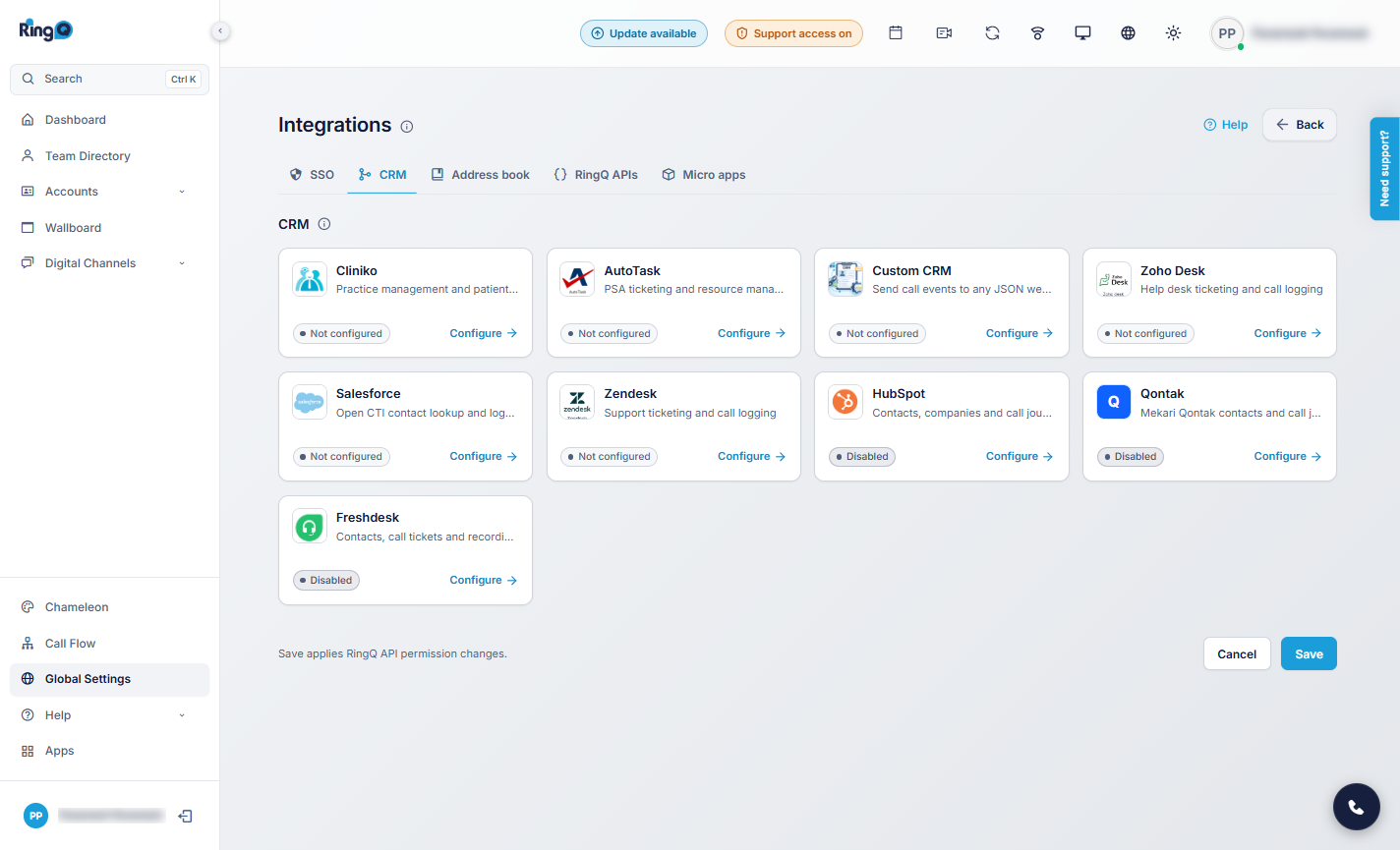Expand the Accounts sidebar menu
This screenshot has height=850, width=1400.
click(x=109, y=192)
